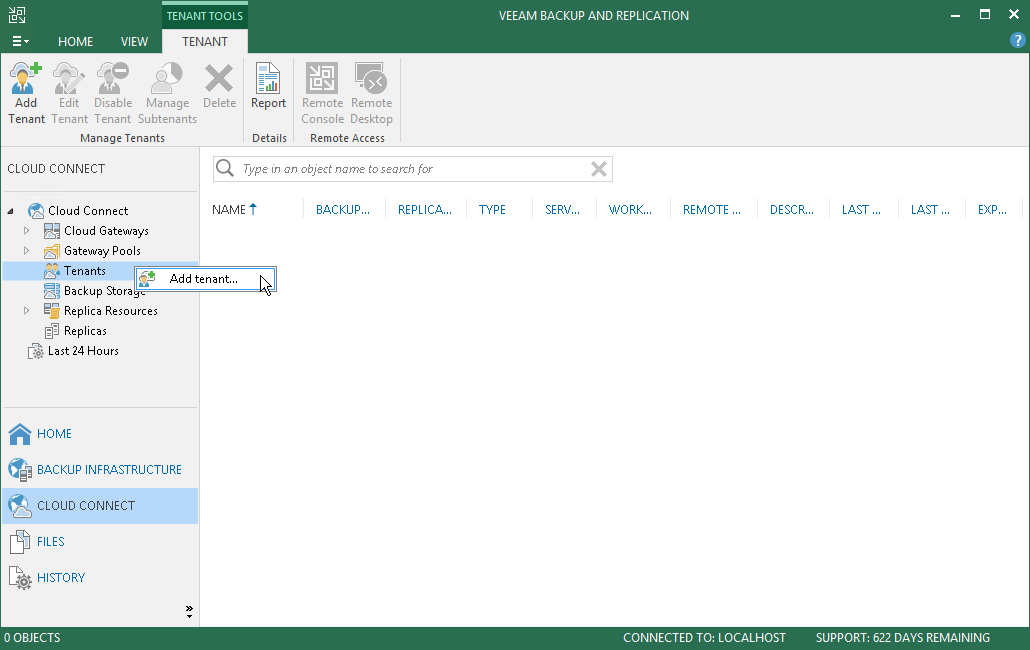Sort by the BACKUP... column header

[343, 209]
